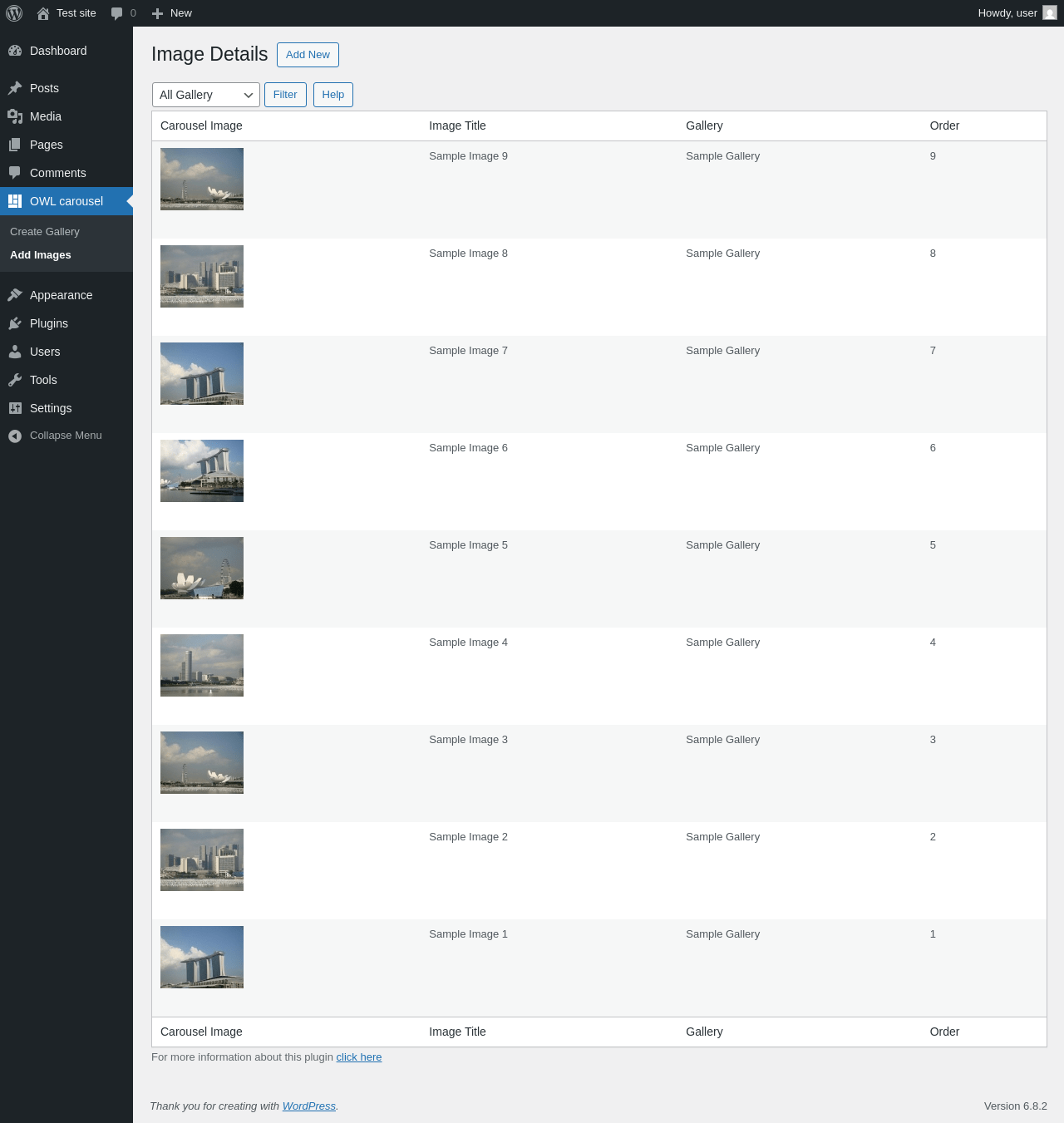Click thumbnail of Sample Image 9

(202, 179)
